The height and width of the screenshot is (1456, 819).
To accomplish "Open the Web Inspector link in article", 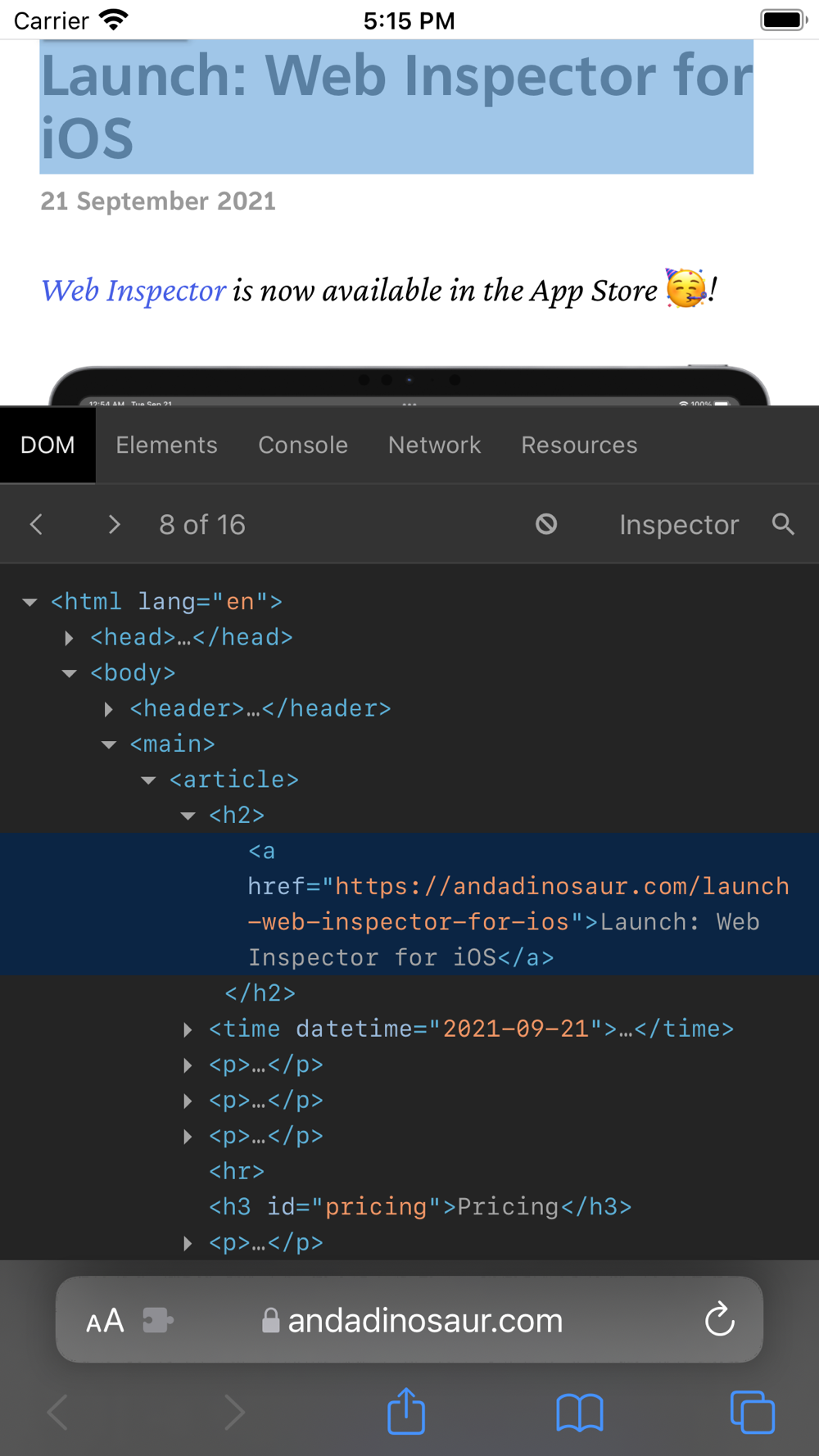I will tap(133, 290).
